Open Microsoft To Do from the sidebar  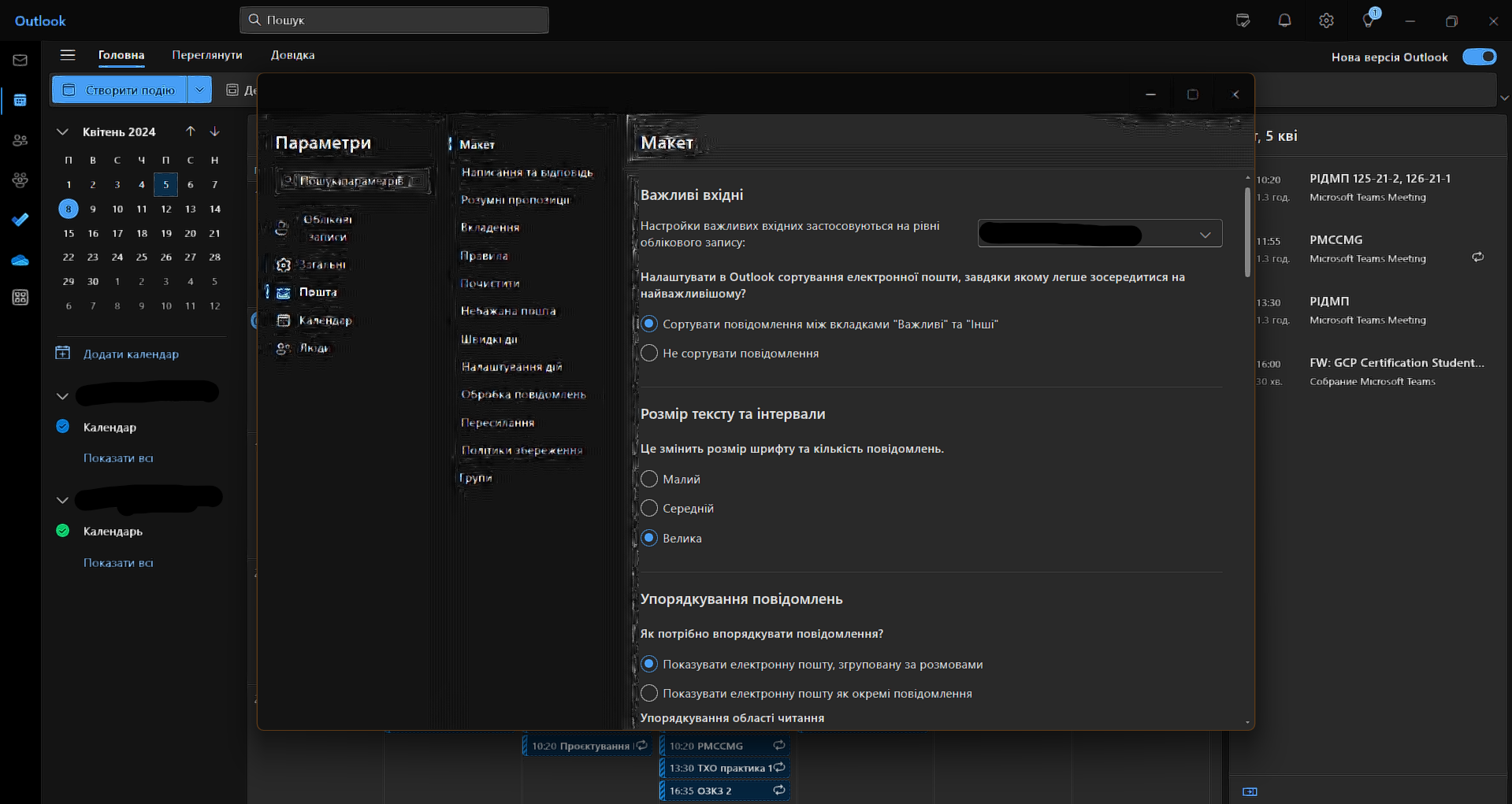click(20, 219)
